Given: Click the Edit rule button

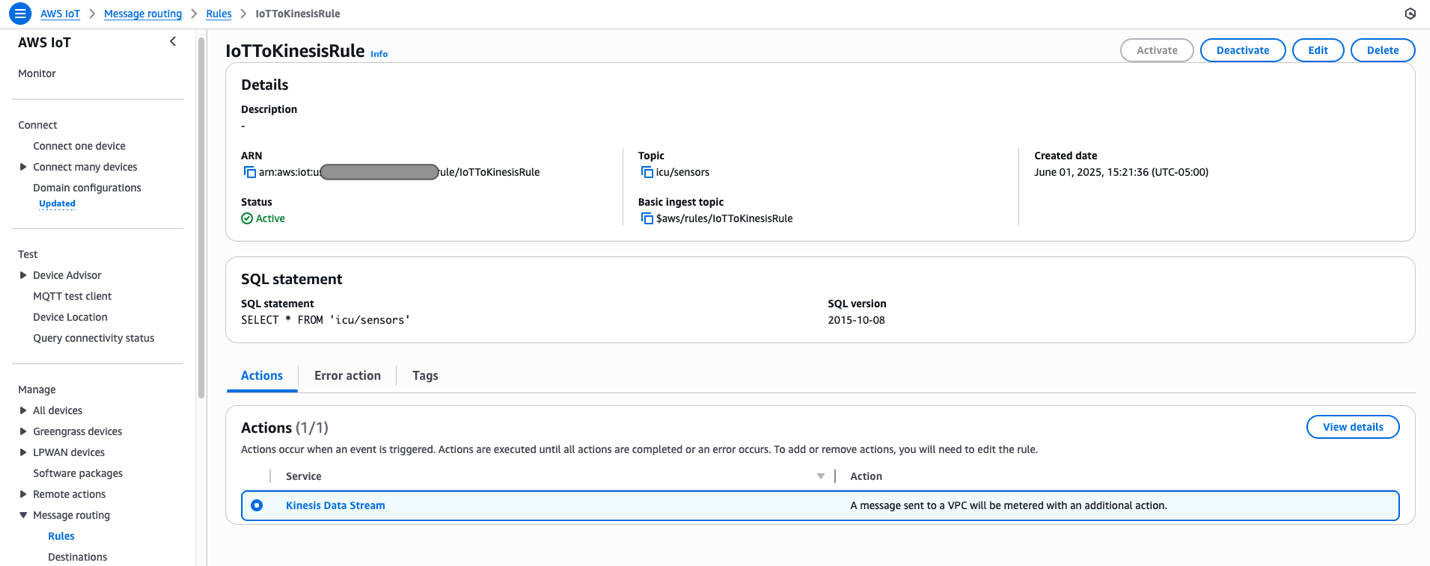Looking at the screenshot, I should (x=1318, y=50).
